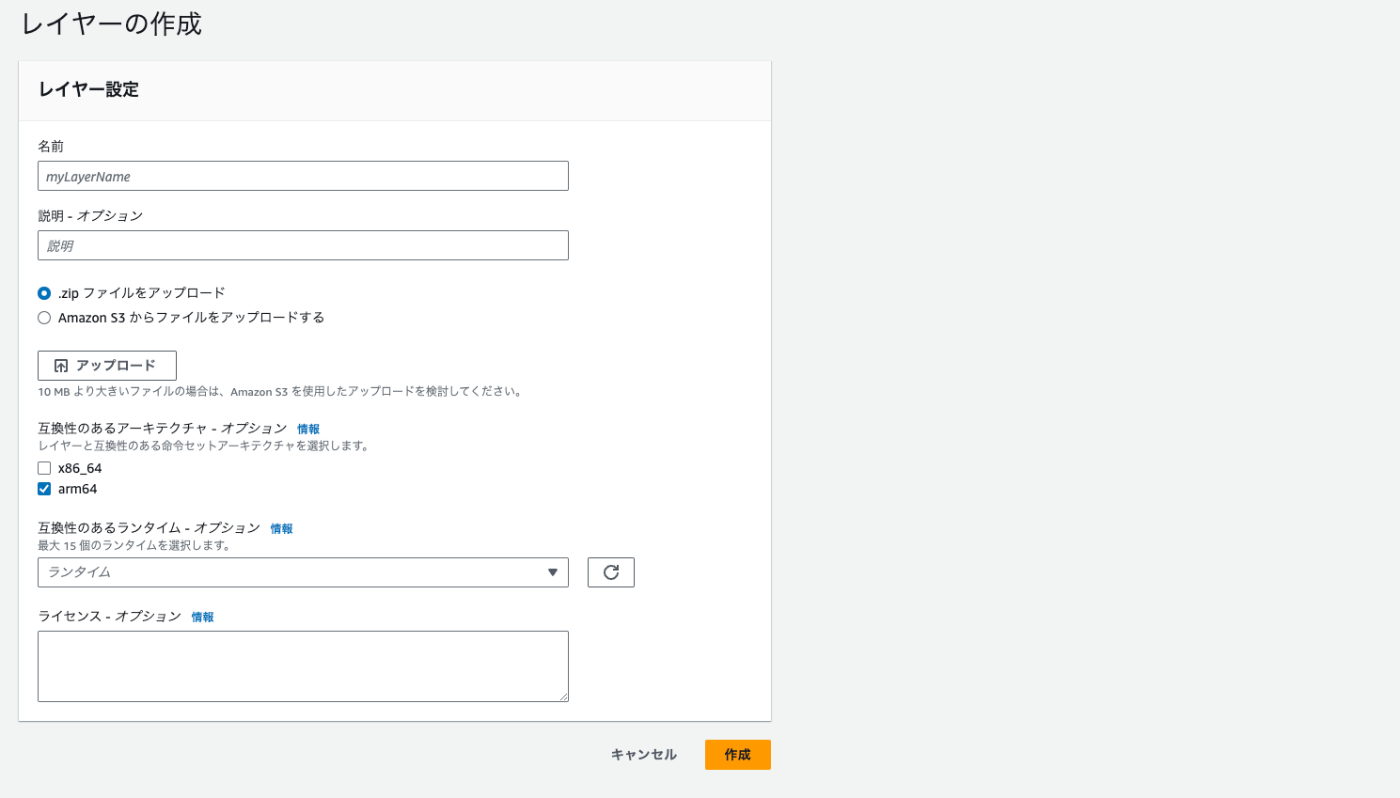Open 情報 link beside 互換性のあるアーキテクチャ
This screenshot has width=1400, height=798.
[x=309, y=427]
